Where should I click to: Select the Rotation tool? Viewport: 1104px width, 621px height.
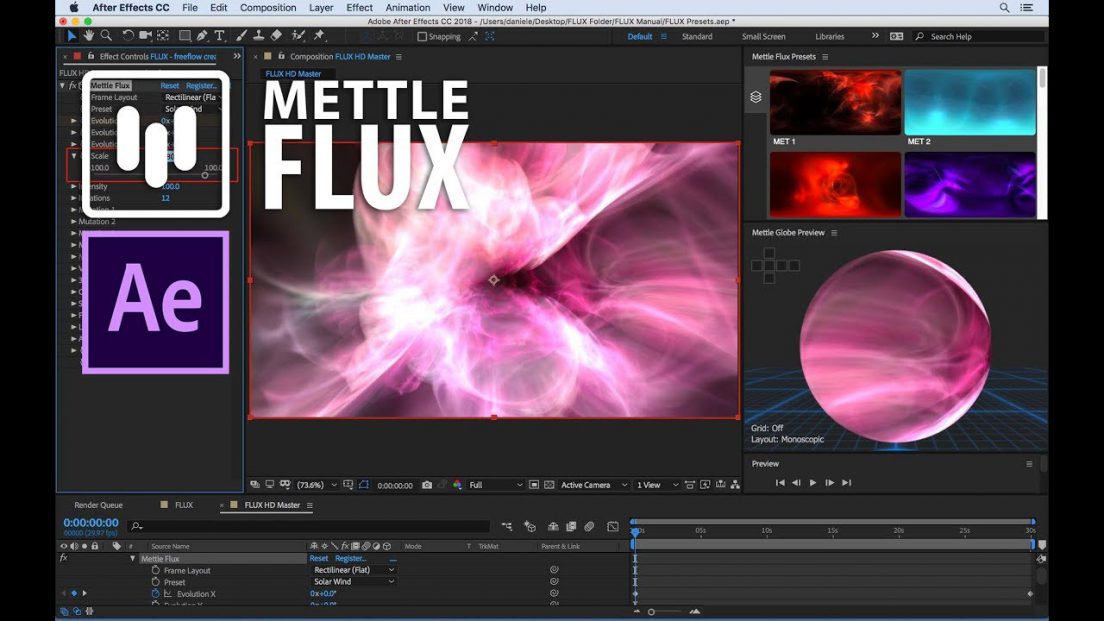(128, 36)
